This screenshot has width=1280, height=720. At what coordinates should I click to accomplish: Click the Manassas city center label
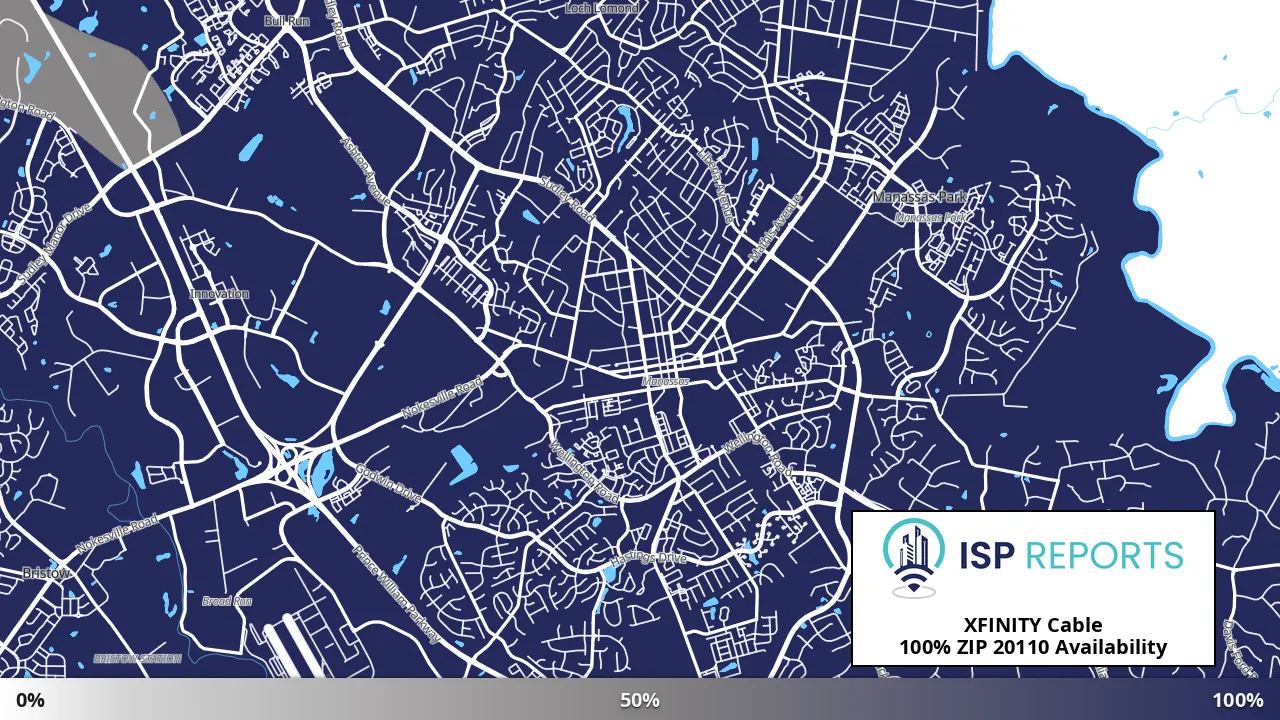coord(665,382)
